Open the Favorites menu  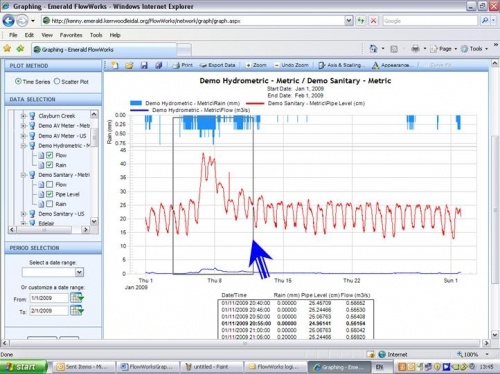coord(71,35)
